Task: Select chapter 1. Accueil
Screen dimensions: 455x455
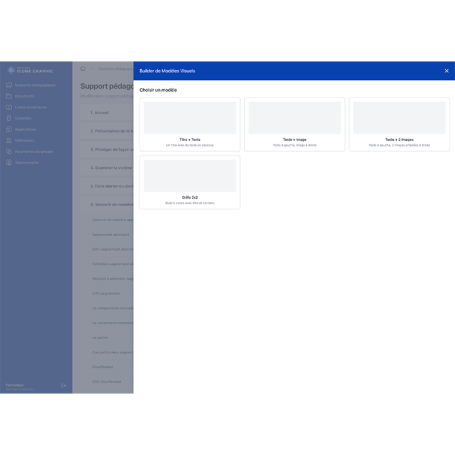Action: [107, 113]
